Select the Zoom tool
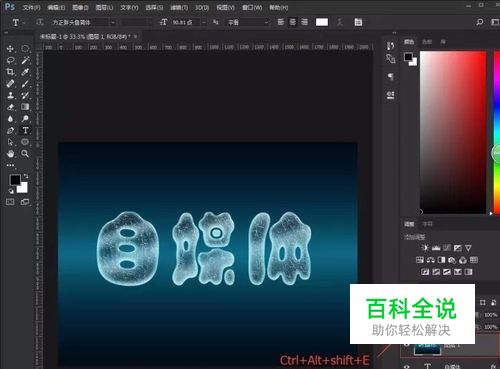500x369 pixels. pos(25,154)
